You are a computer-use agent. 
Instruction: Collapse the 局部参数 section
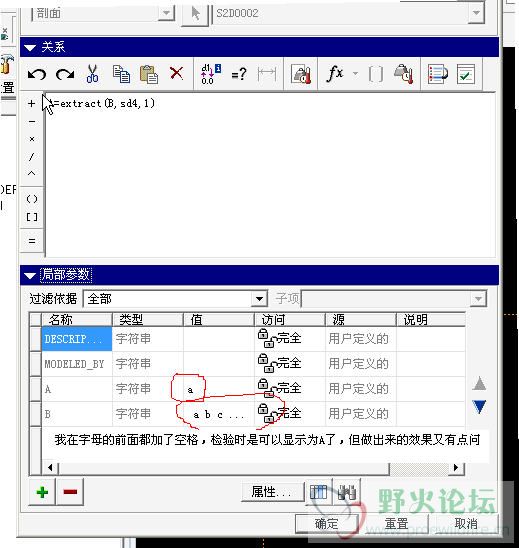[30, 275]
